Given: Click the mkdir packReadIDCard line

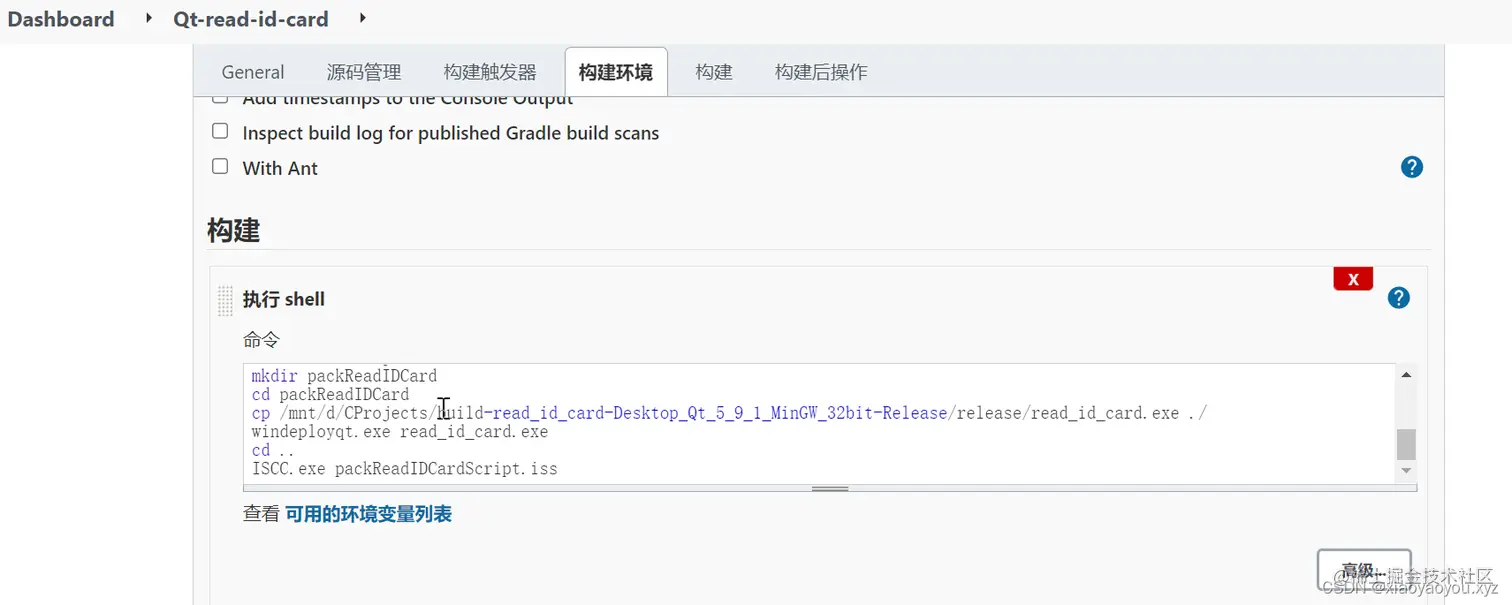Looking at the screenshot, I should tap(344, 376).
